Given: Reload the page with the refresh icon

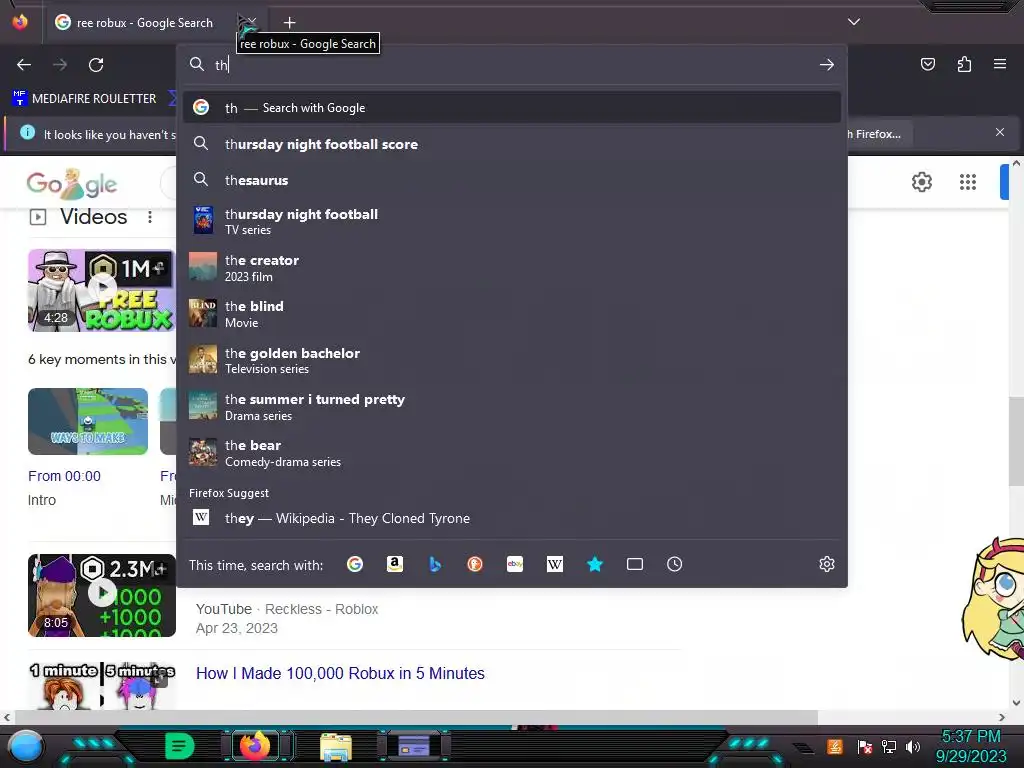Looking at the screenshot, I should 96,65.
